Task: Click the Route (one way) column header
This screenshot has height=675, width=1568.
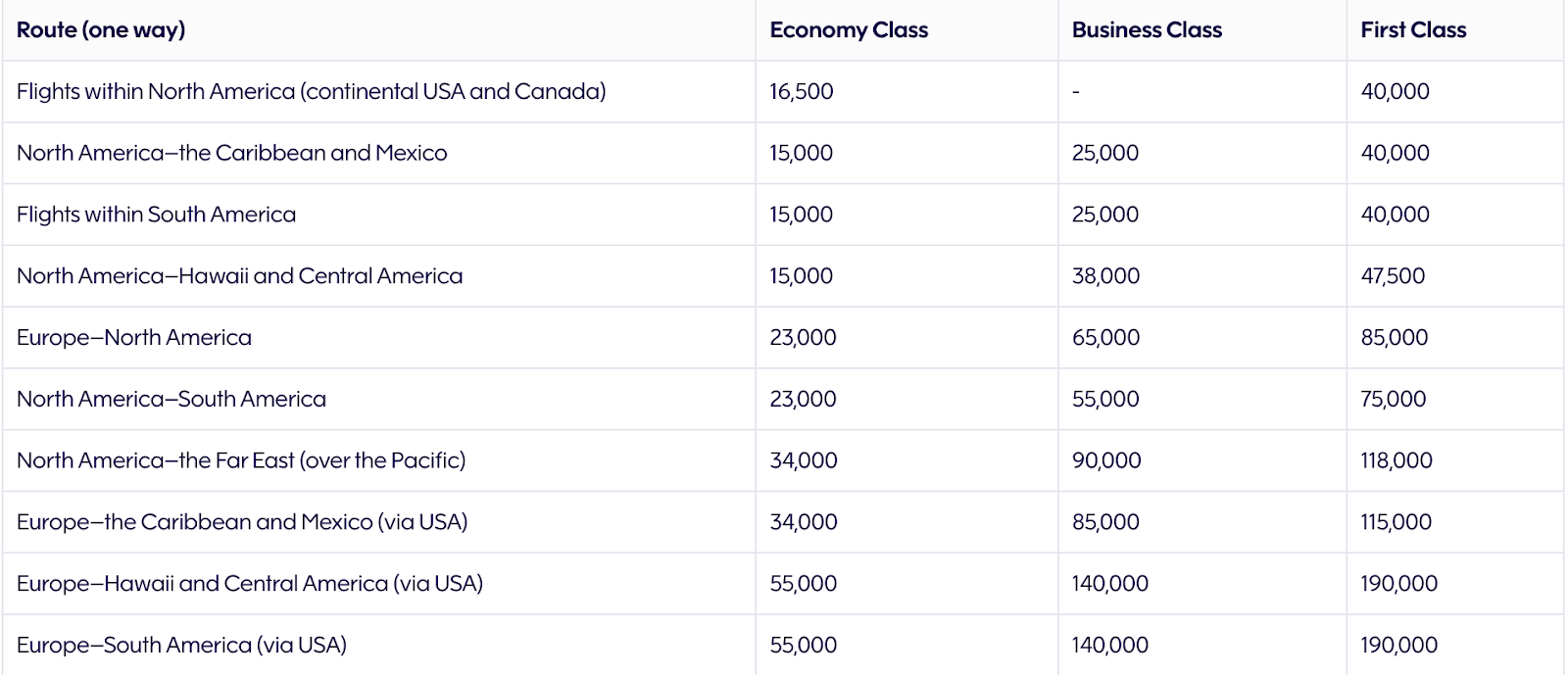Action: [101, 30]
